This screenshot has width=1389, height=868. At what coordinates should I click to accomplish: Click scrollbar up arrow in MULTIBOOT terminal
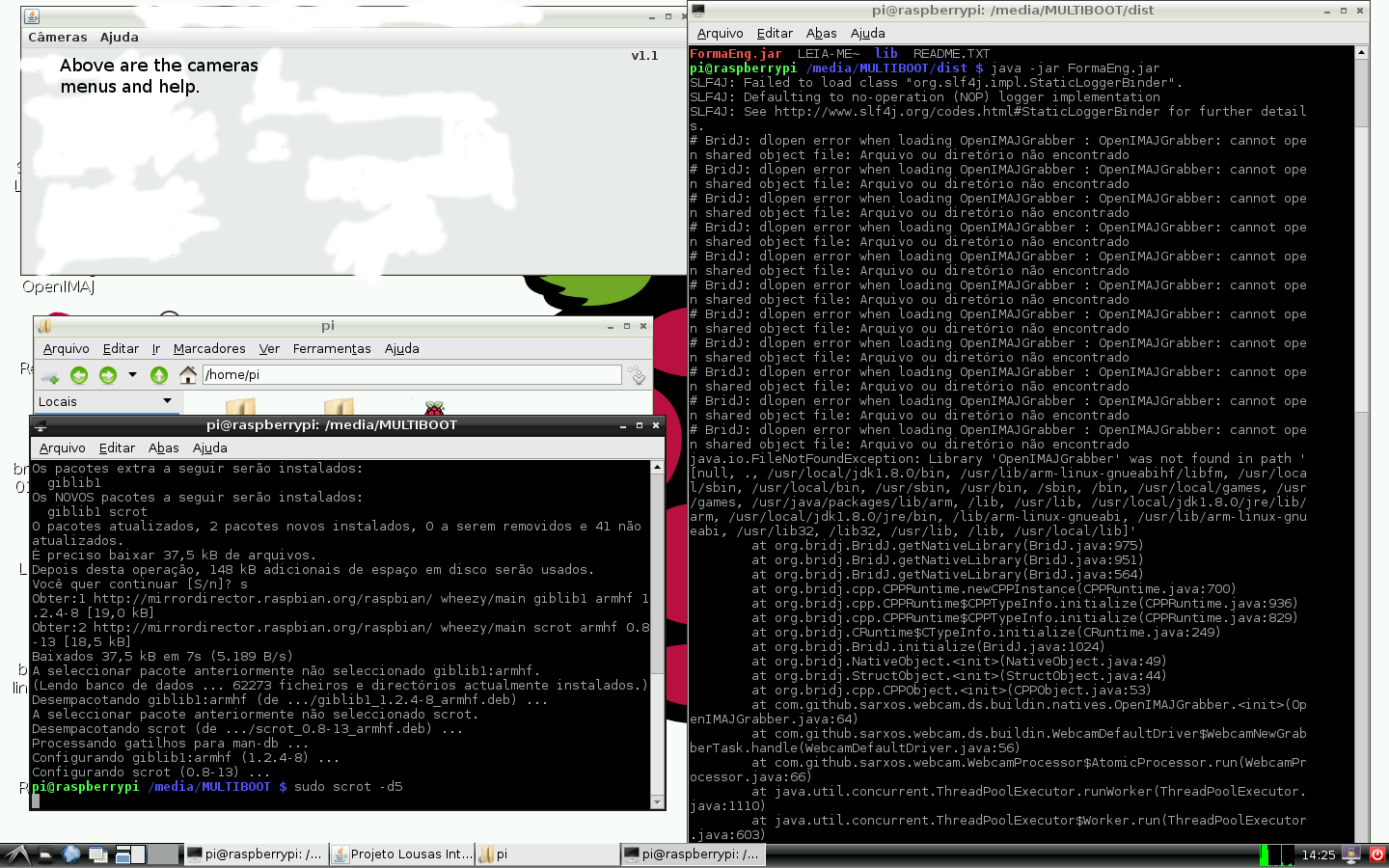(657, 468)
